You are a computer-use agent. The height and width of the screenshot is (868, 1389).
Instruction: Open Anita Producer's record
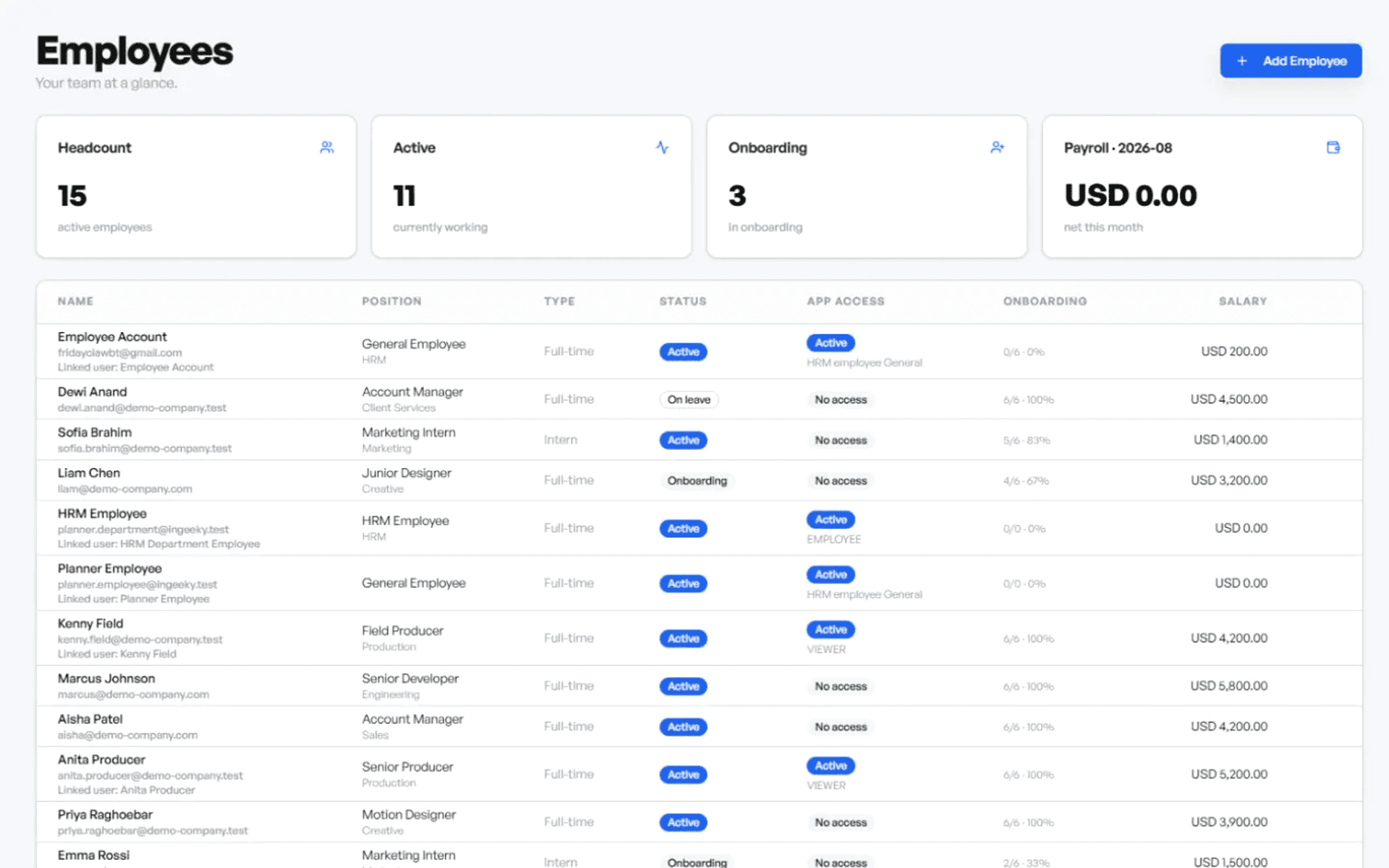(101, 759)
